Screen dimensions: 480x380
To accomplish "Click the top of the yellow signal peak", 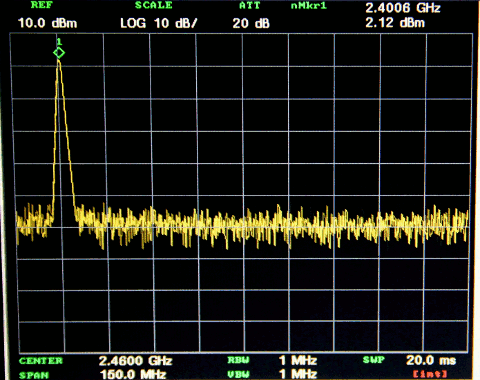I will click(x=59, y=61).
